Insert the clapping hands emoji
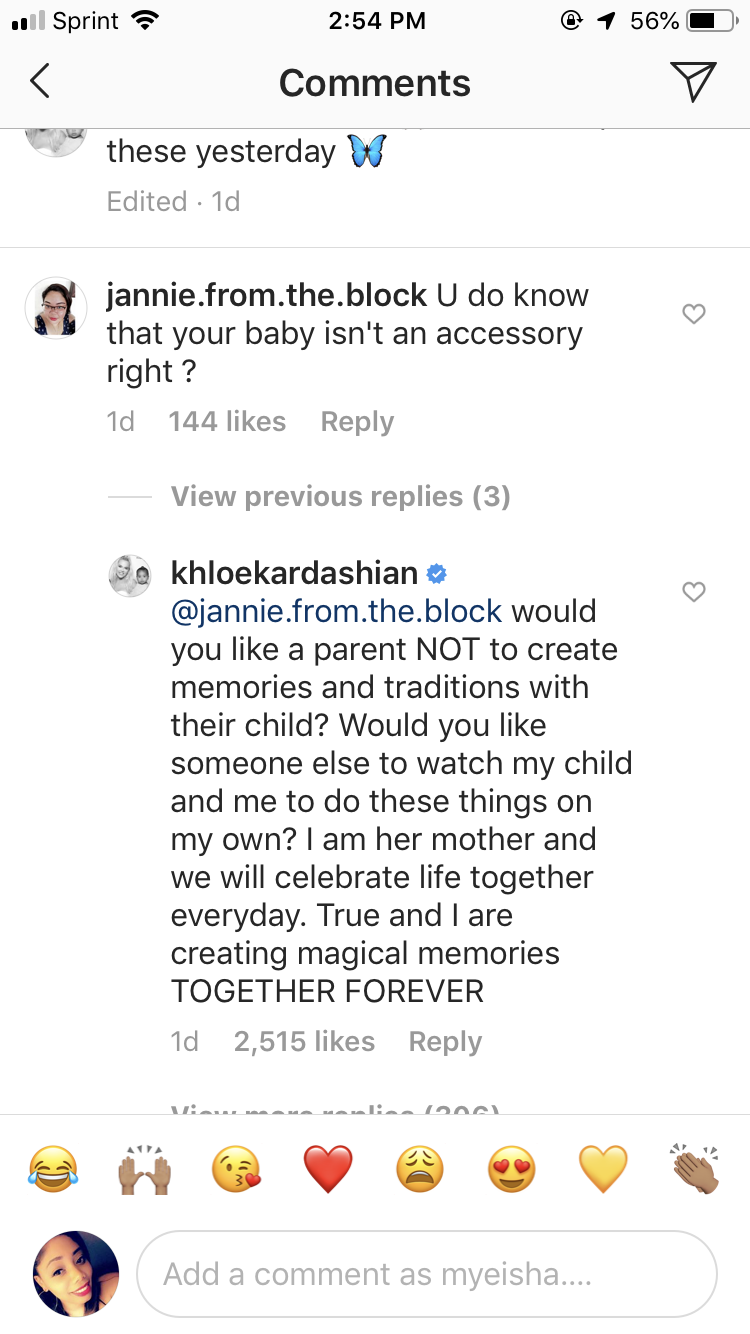This screenshot has width=750, height=1334. click(x=695, y=1168)
